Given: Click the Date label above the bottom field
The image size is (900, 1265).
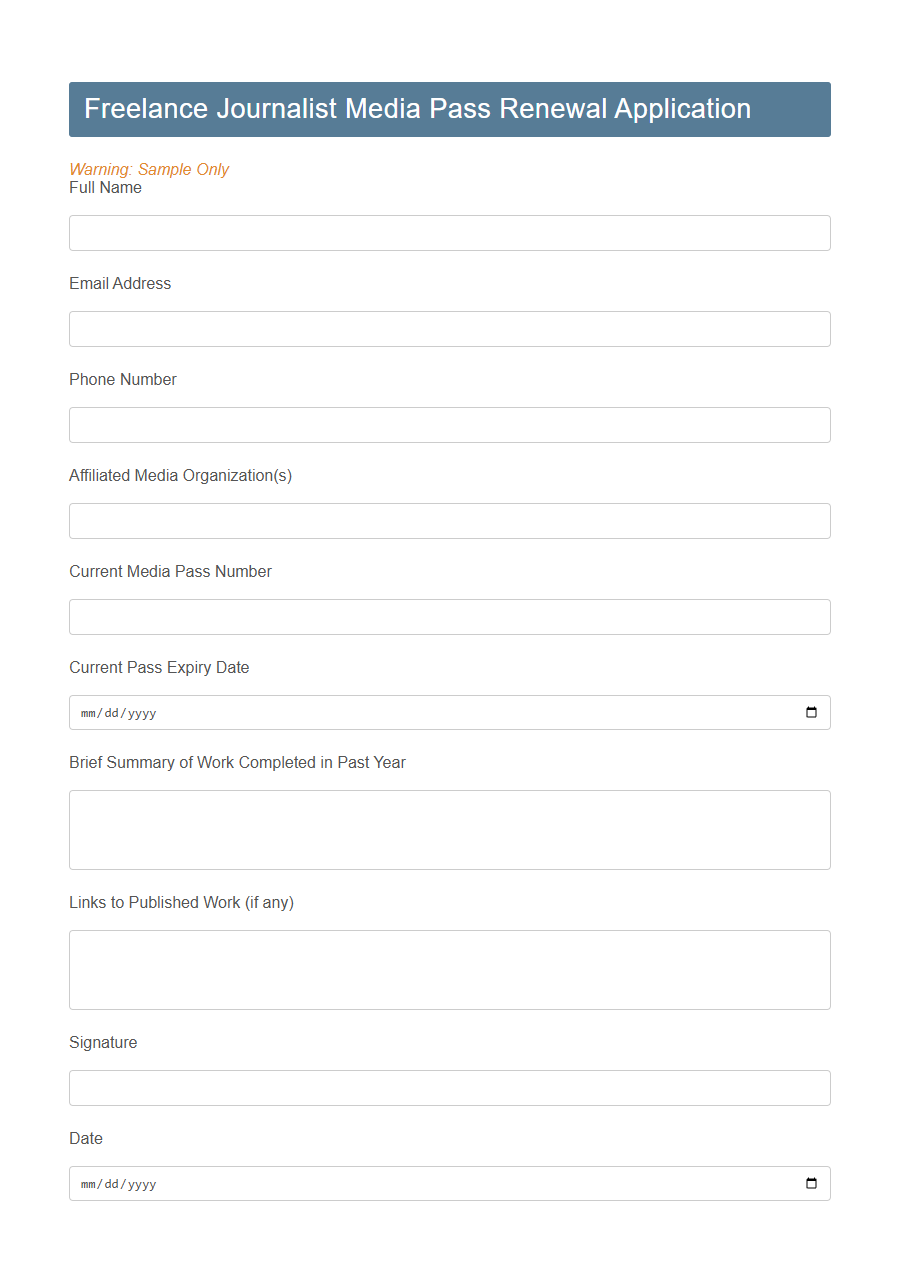Looking at the screenshot, I should [x=85, y=1138].
